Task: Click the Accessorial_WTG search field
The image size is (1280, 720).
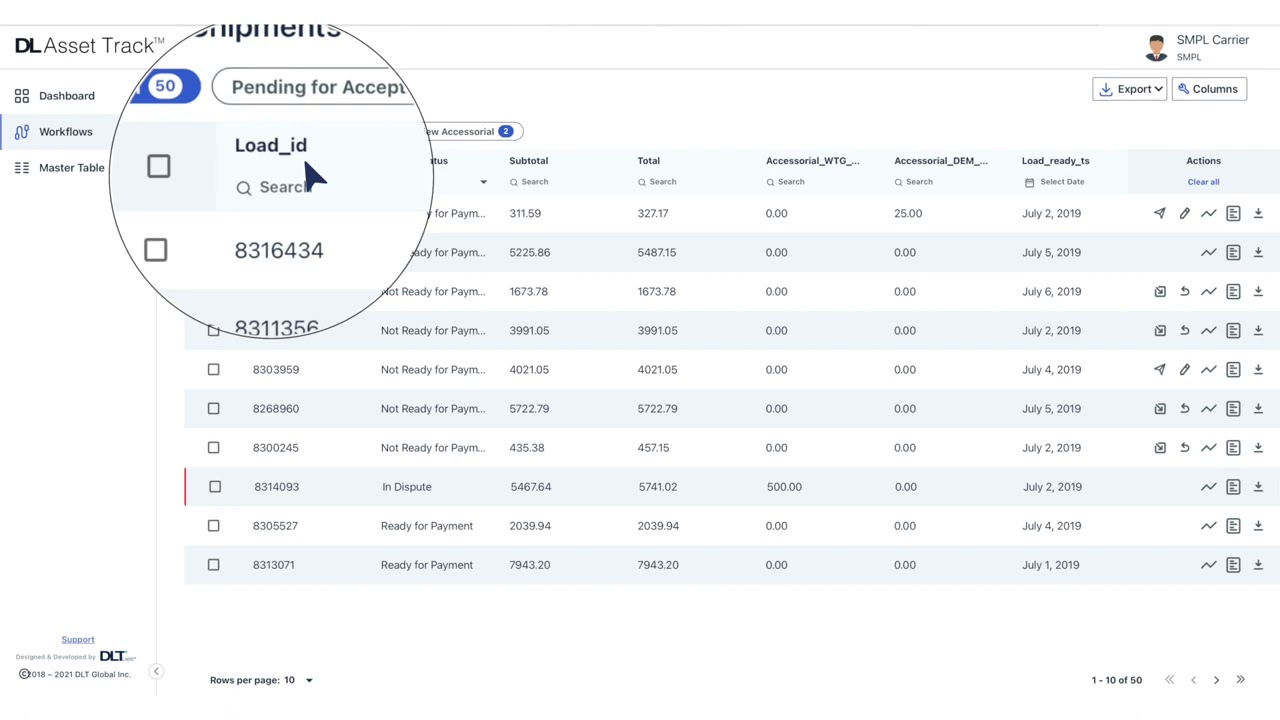Action: 786,182
